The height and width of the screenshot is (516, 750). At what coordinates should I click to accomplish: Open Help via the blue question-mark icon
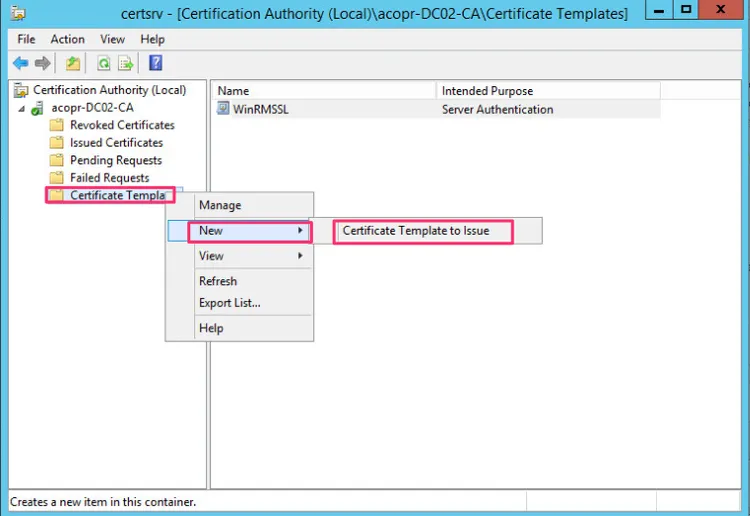(156, 64)
